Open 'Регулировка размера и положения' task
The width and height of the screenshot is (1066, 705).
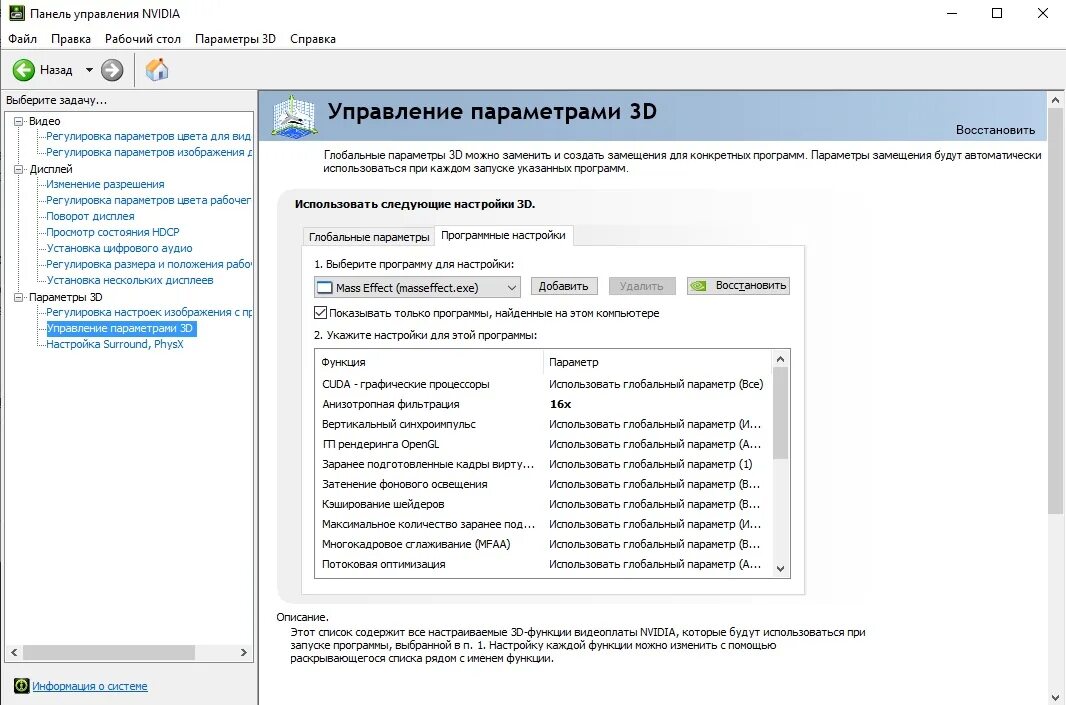click(x=149, y=264)
